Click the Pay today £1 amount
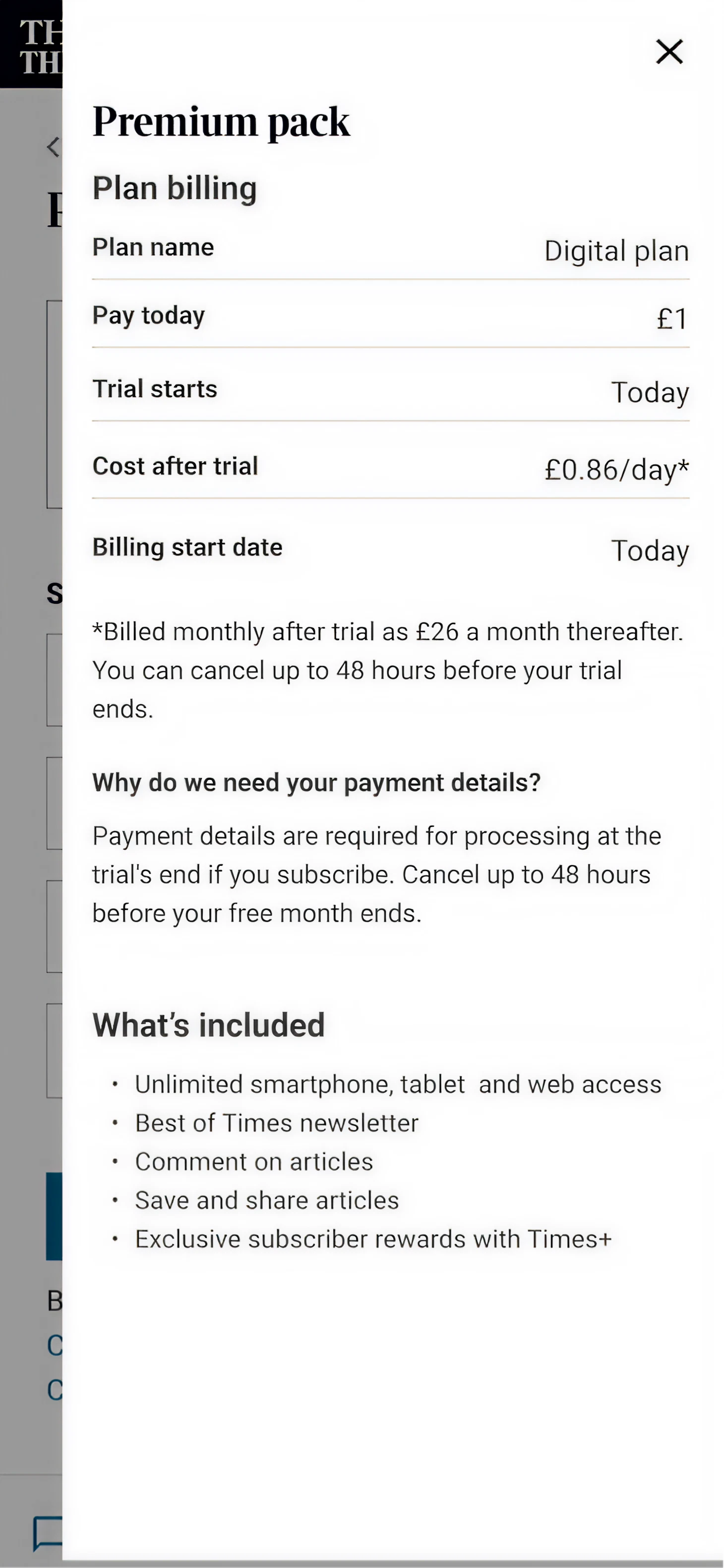Image resolution: width=724 pixels, height=1568 pixels. point(672,318)
